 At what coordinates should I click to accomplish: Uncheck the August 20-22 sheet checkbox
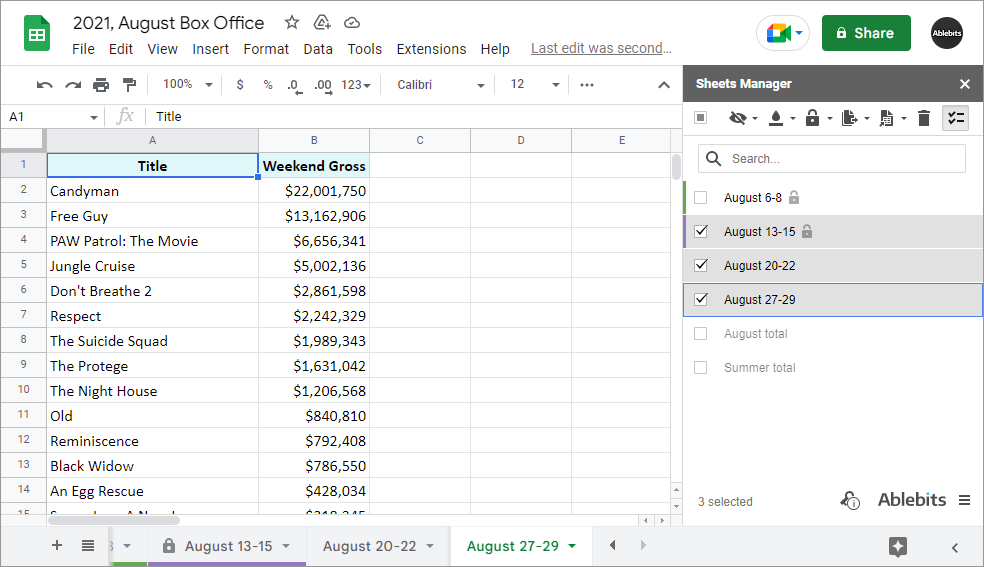[701, 266]
